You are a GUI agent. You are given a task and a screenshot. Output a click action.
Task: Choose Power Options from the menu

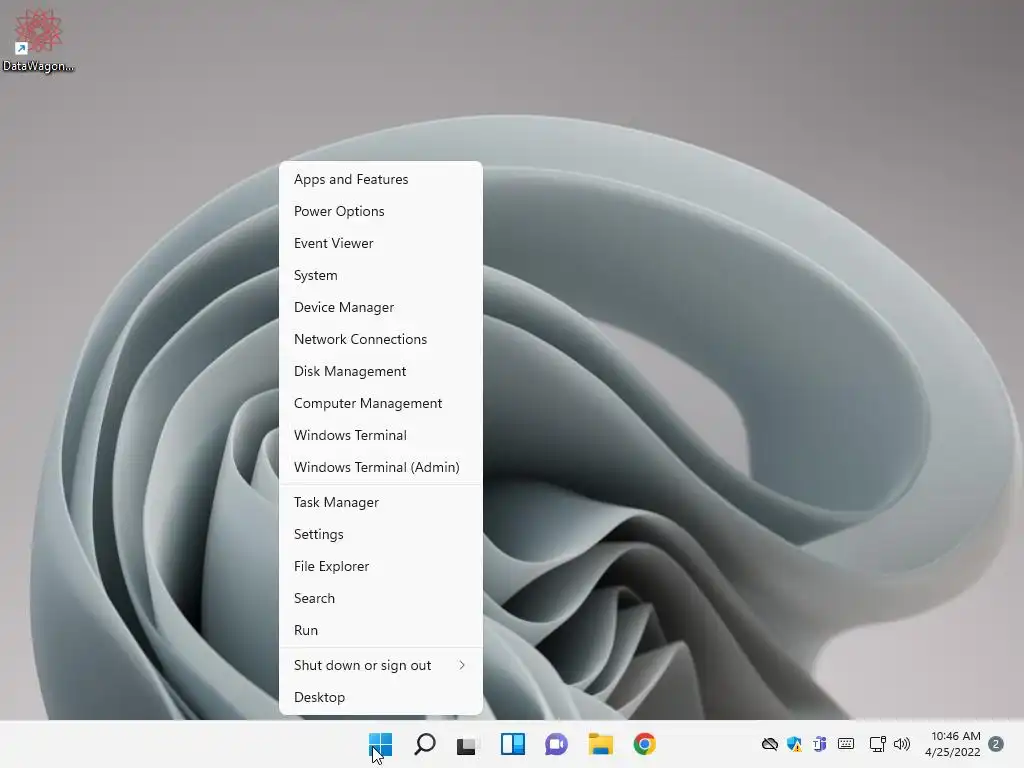coord(381,211)
